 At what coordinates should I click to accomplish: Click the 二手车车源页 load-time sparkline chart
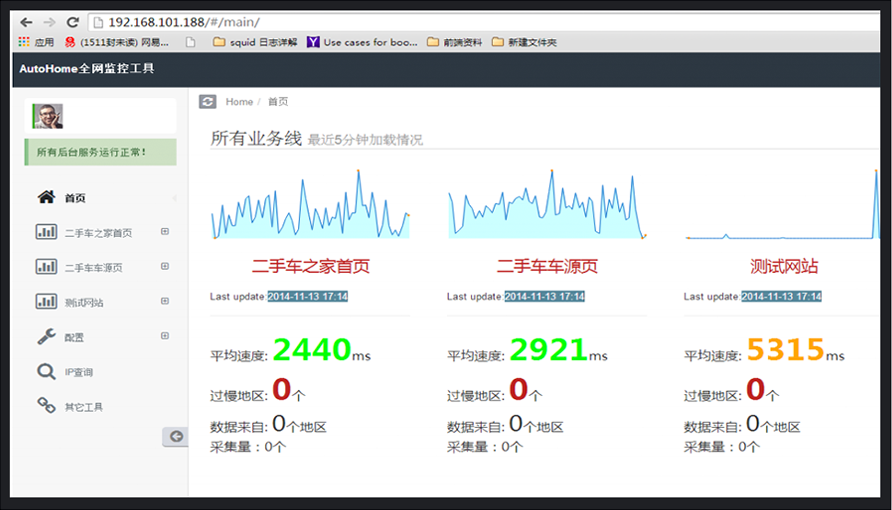(547, 204)
